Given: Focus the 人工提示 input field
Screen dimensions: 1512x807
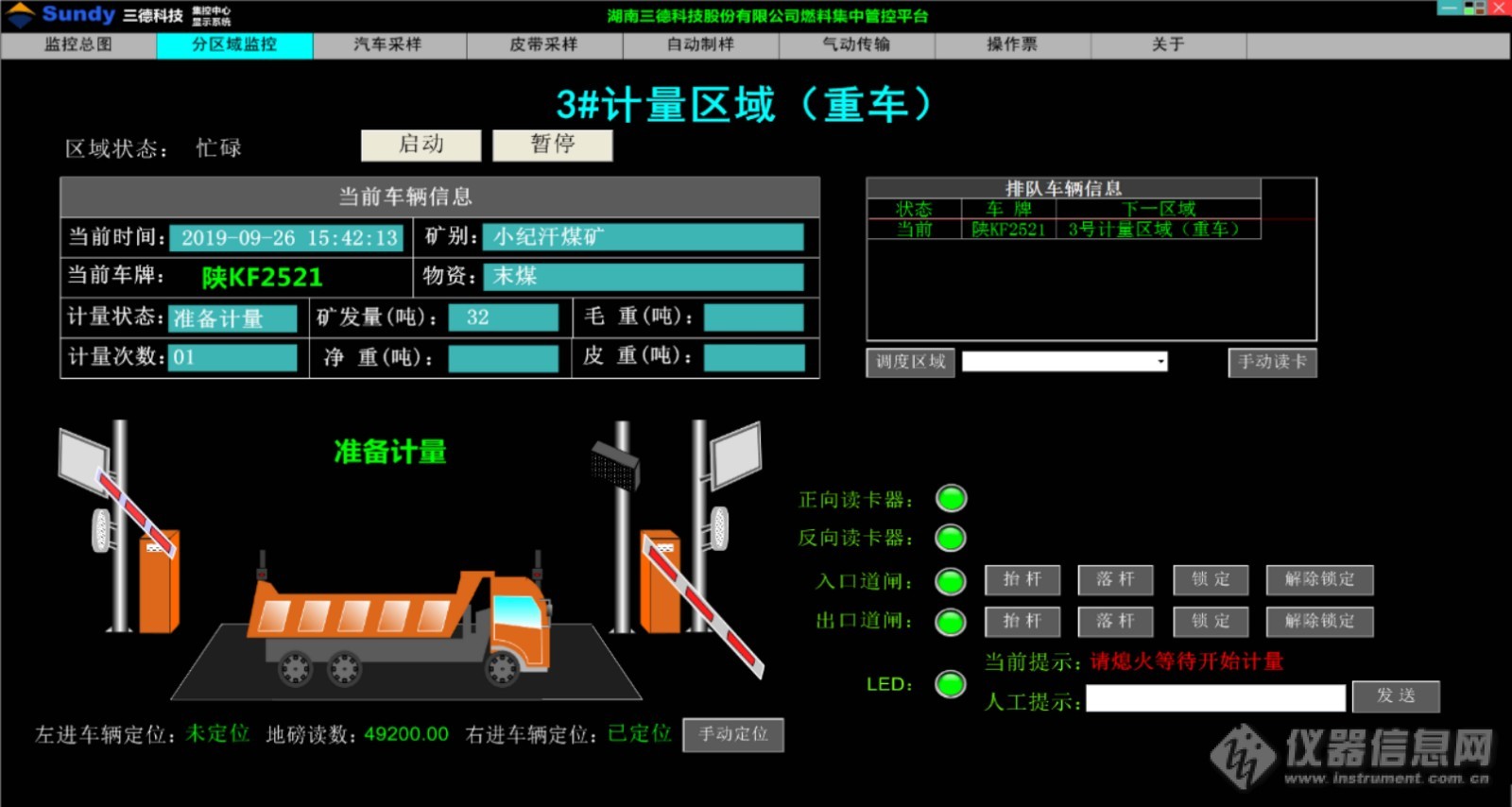Looking at the screenshot, I should (1215, 698).
